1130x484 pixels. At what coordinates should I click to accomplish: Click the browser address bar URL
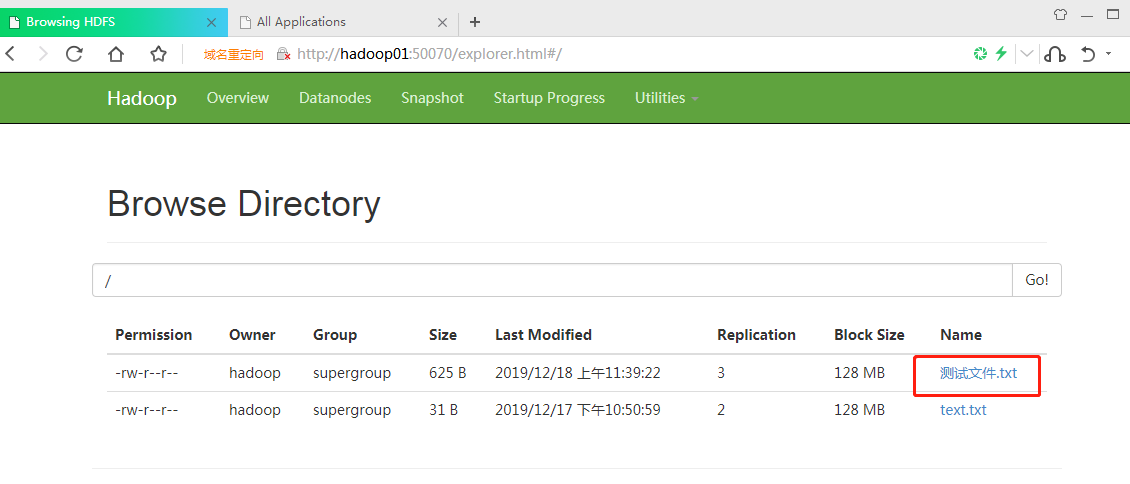tap(430, 54)
